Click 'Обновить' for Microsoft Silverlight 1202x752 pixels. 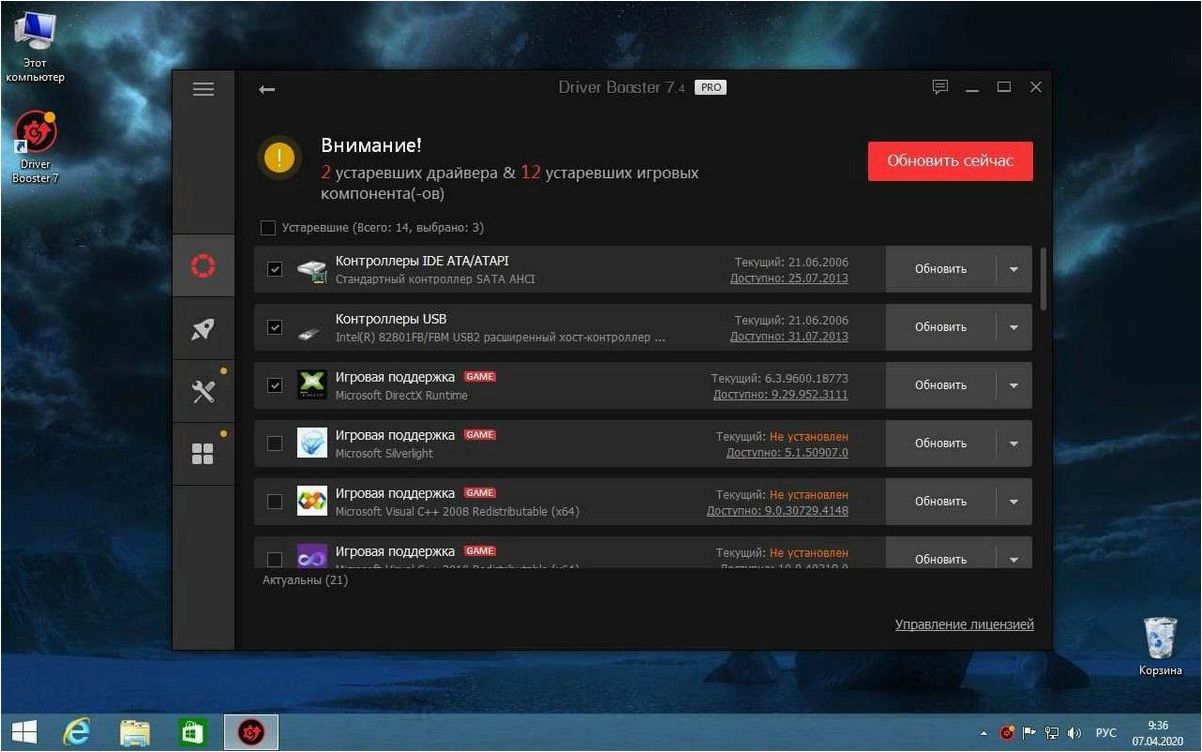tap(941, 443)
